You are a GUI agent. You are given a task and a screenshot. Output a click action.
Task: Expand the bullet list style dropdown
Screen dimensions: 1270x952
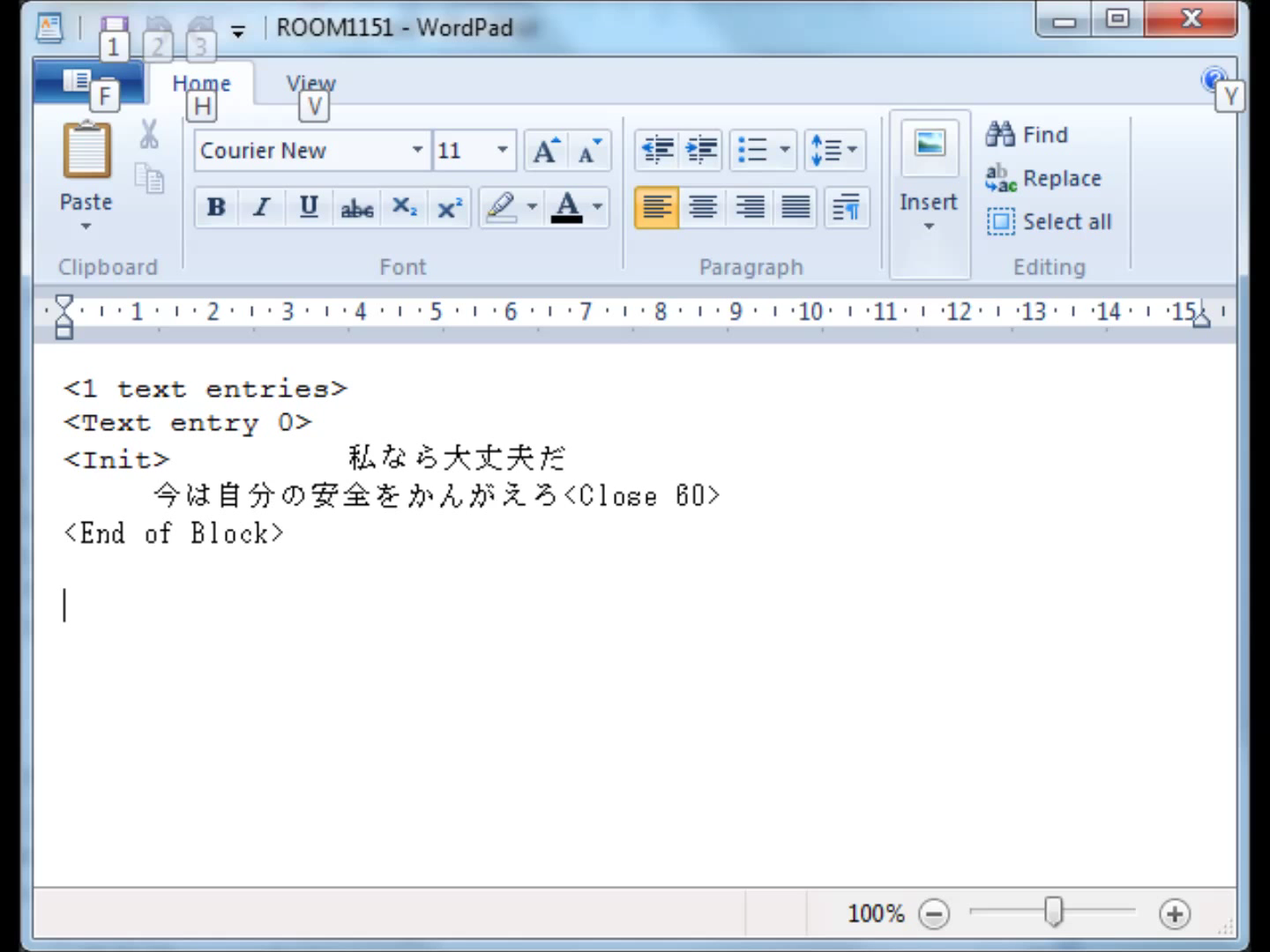(x=784, y=150)
